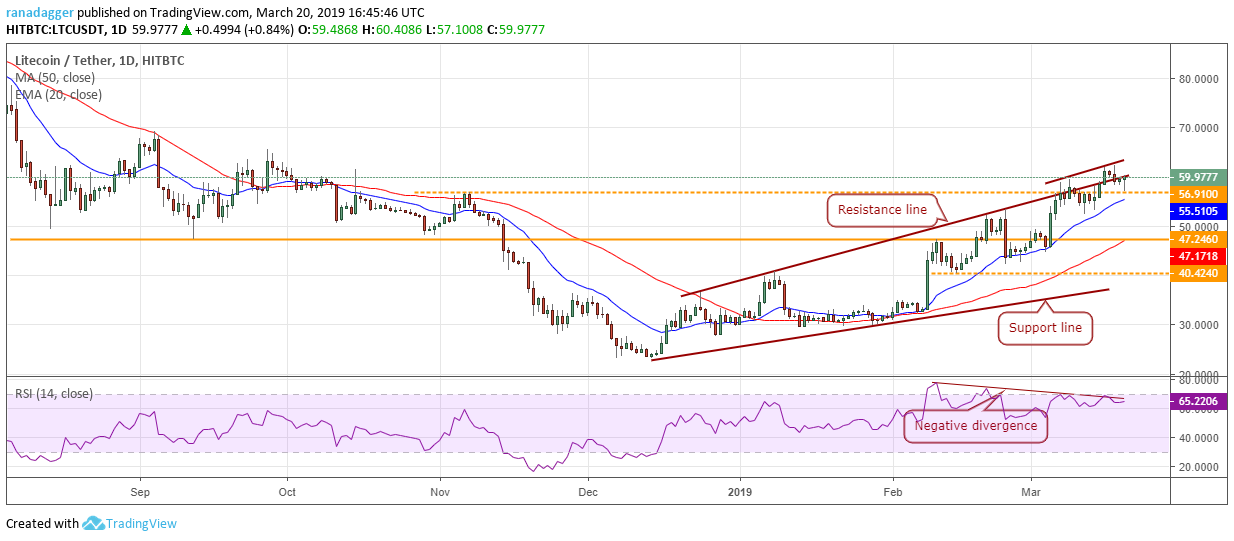Click the 70.0000 price axis tick

click(1199, 129)
